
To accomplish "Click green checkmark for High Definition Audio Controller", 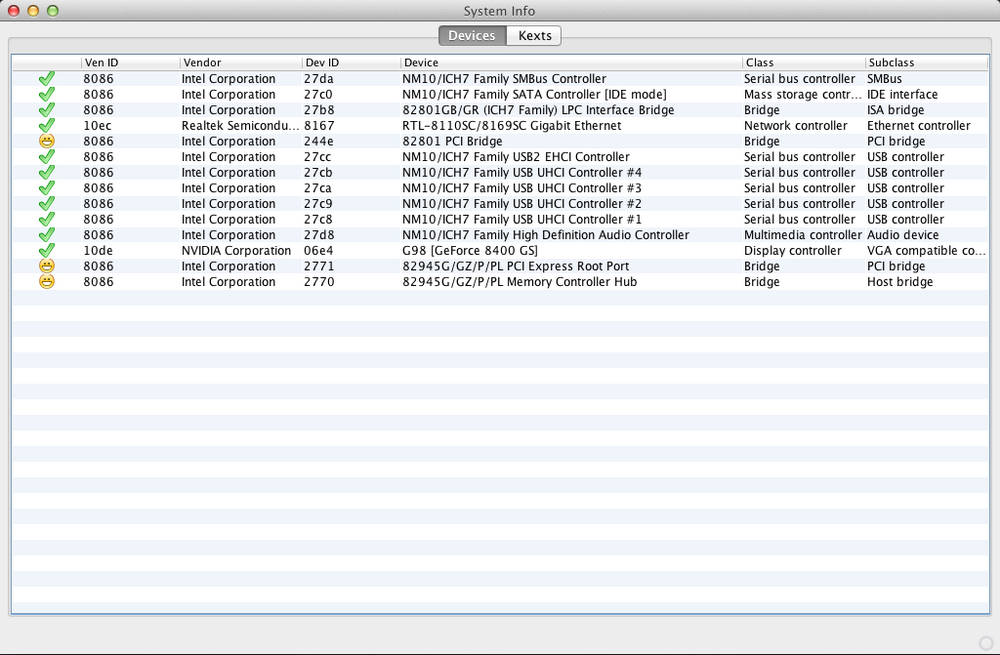I will tap(46, 235).
